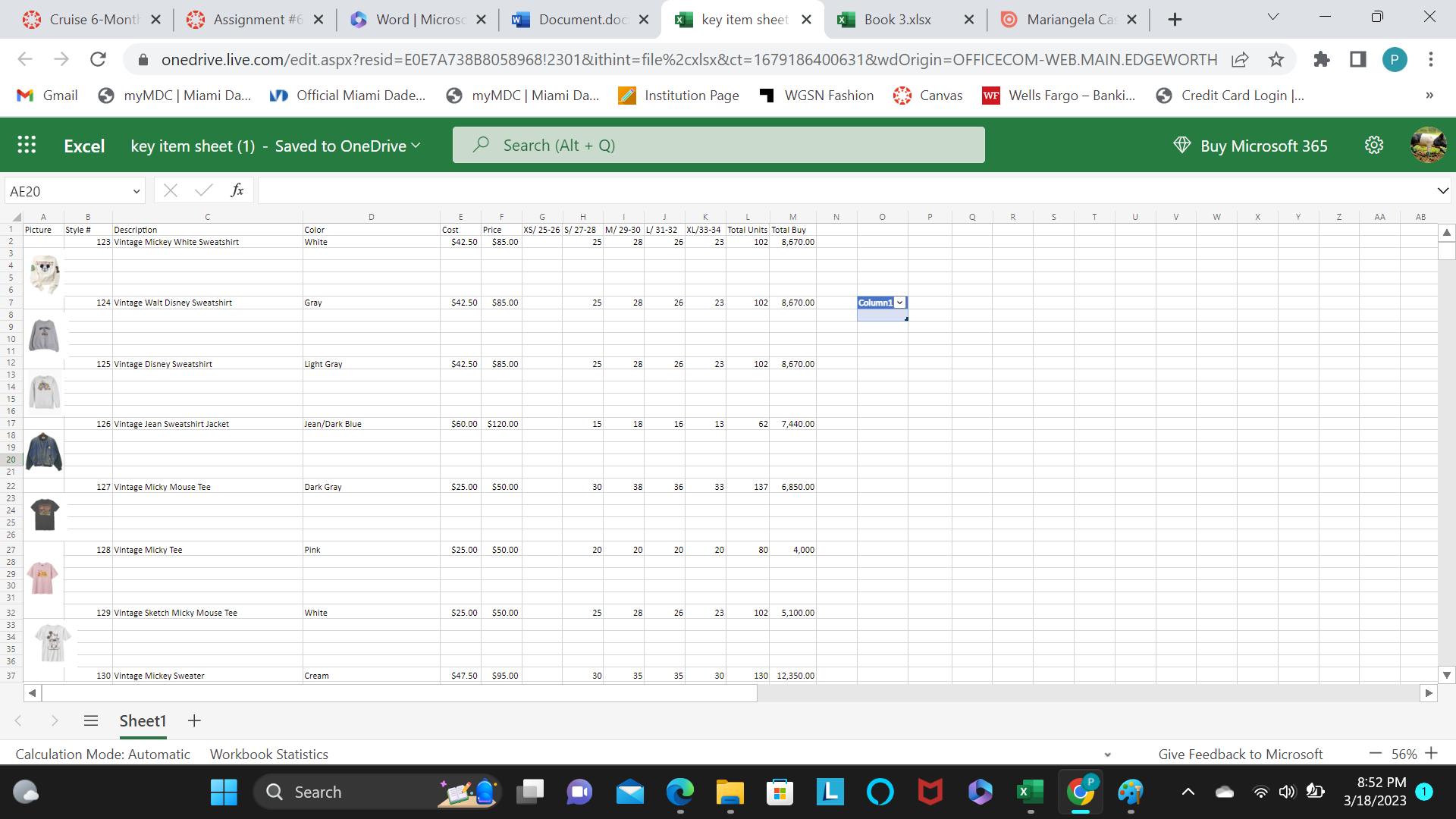
Task: Select the Sheet1 worksheet tab
Action: click(x=143, y=720)
